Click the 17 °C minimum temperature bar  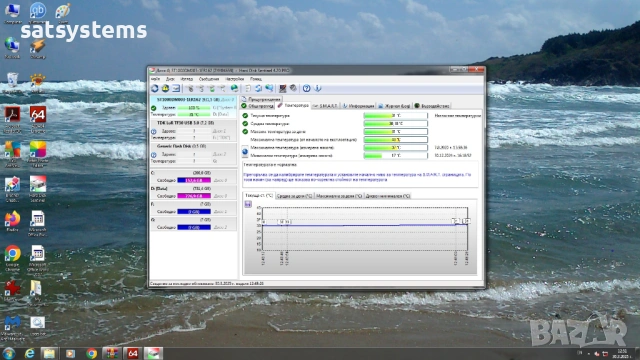[x=396, y=156]
